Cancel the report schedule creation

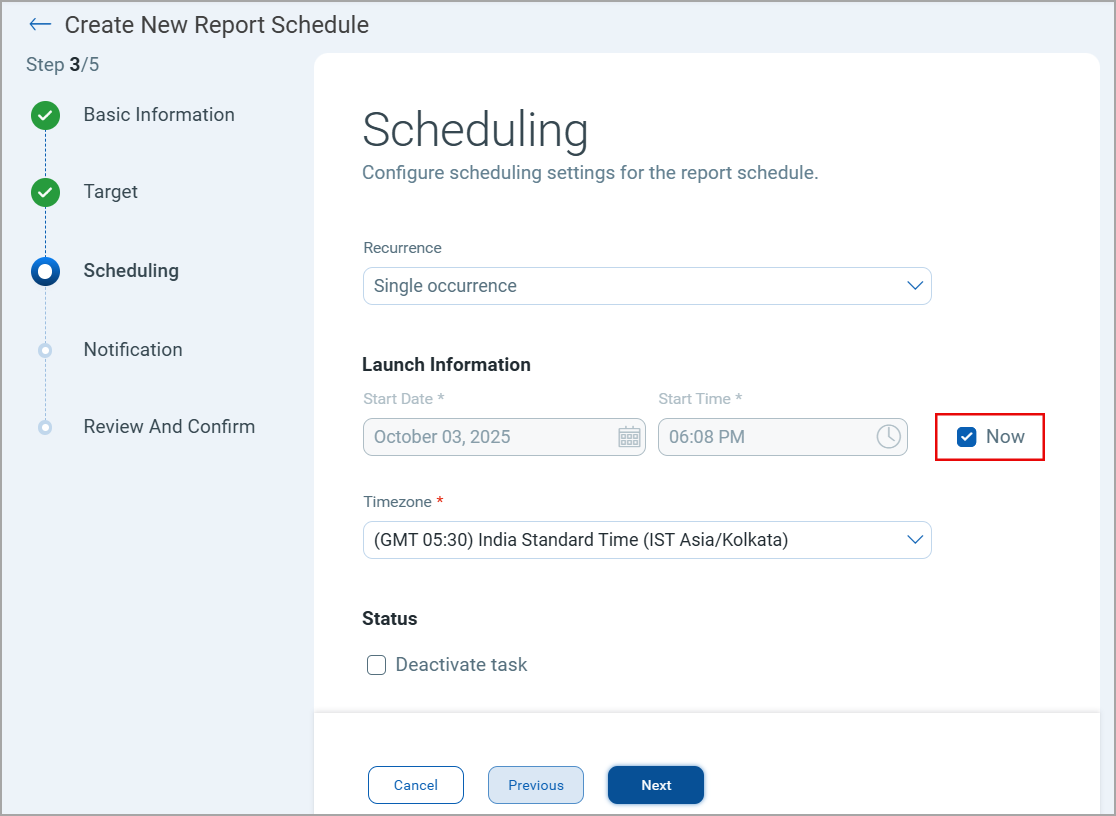click(415, 785)
